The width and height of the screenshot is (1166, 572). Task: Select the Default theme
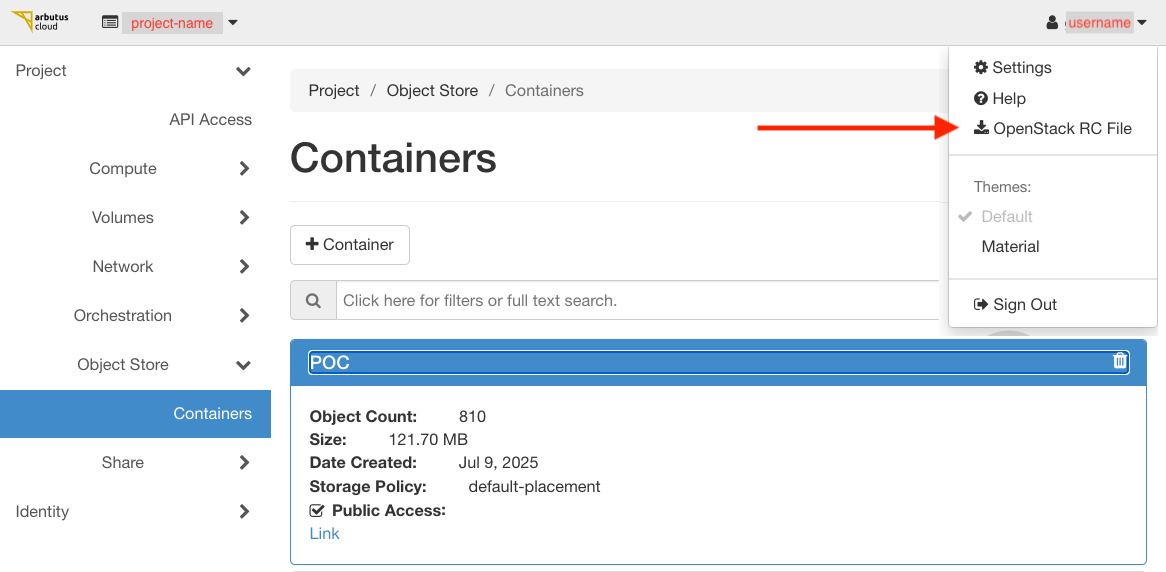coord(1007,216)
